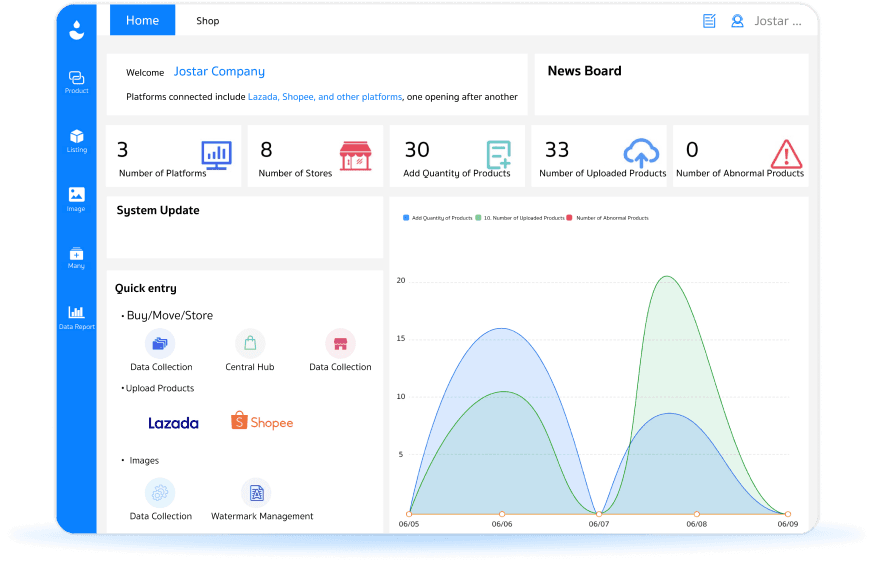Click the 06/07 chart data point
This screenshot has width=875, height=562.
[x=598, y=514]
